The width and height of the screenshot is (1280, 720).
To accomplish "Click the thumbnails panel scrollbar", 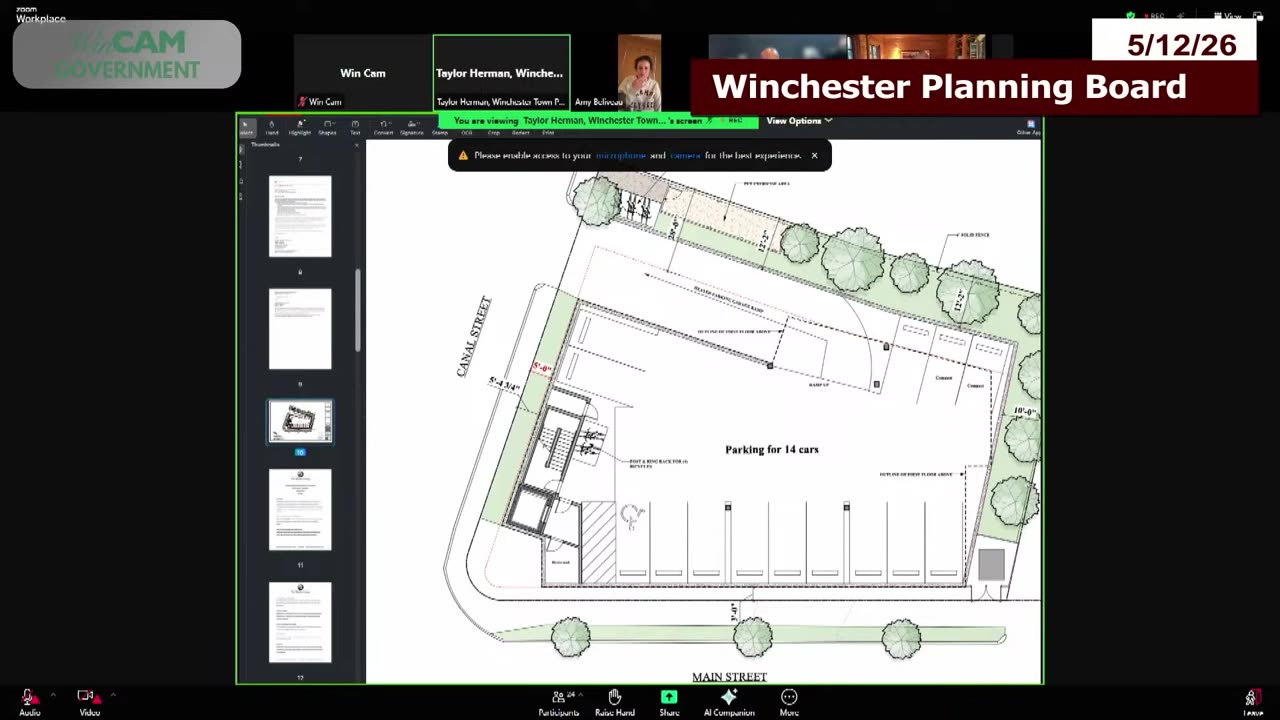I will point(358,310).
